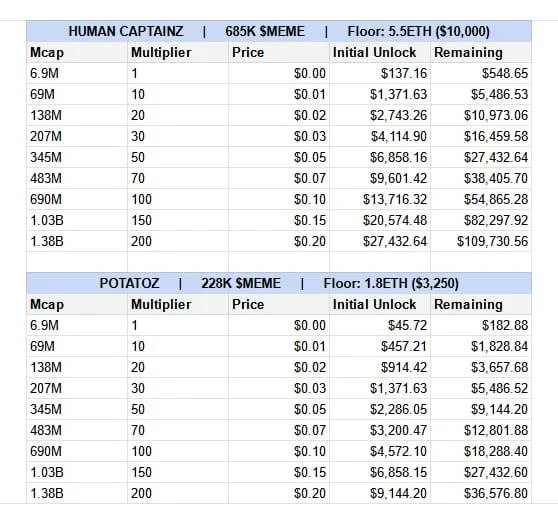The width and height of the screenshot is (558, 520).
Task: Click the first table's Mcap column header
Action: pos(77,52)
